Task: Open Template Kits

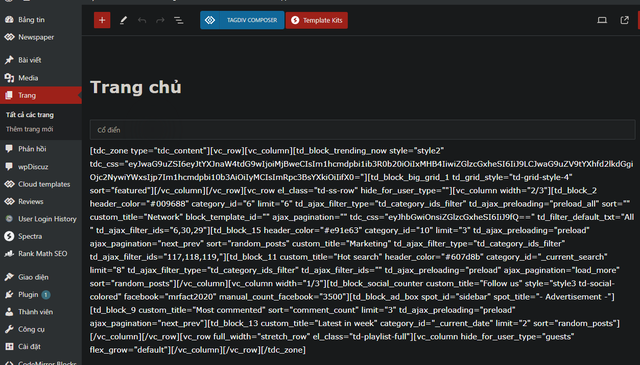Action: (x=317, y=20)
